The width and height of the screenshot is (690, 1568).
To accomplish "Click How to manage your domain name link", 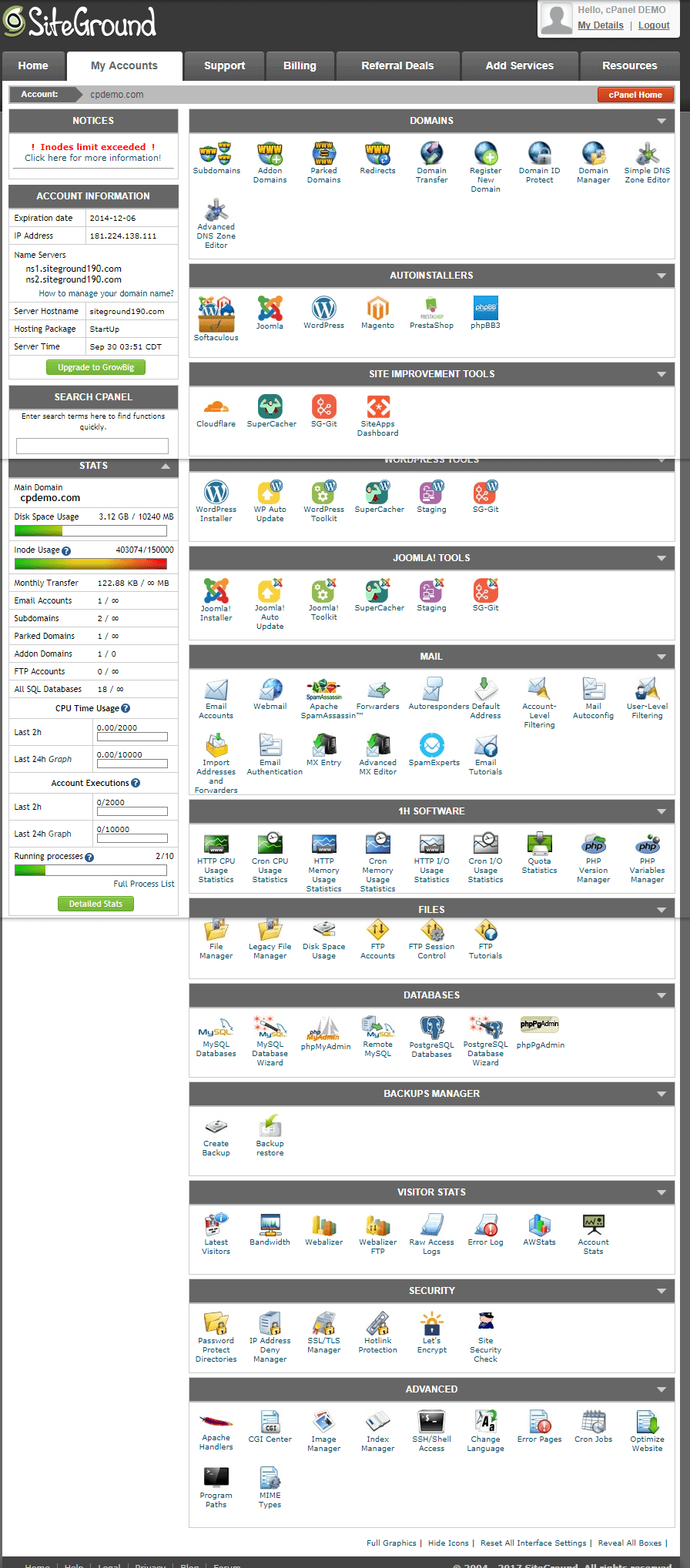I will 106,293.
